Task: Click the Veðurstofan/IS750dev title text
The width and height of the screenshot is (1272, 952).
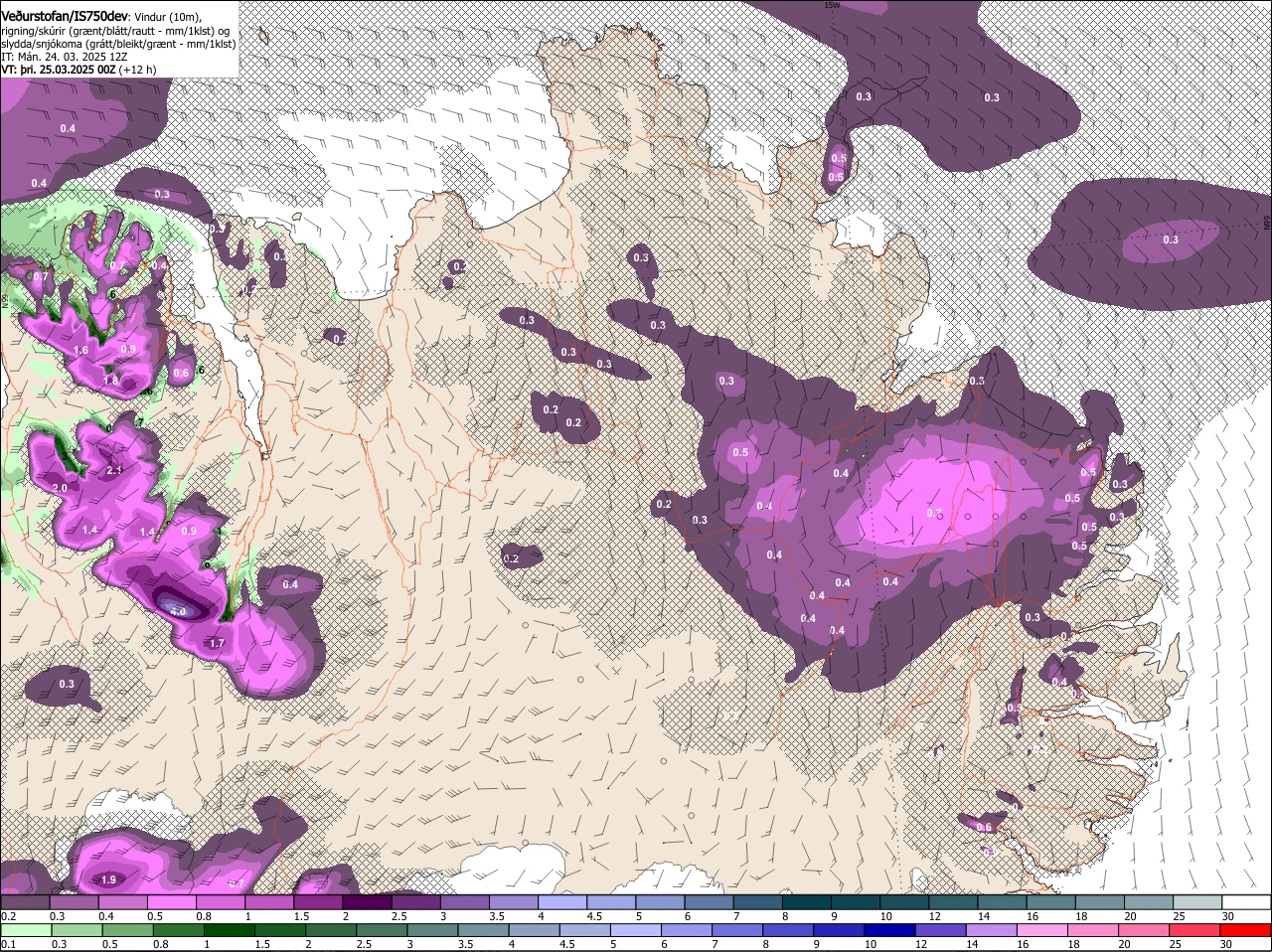Action: click(x=64, y=16)
